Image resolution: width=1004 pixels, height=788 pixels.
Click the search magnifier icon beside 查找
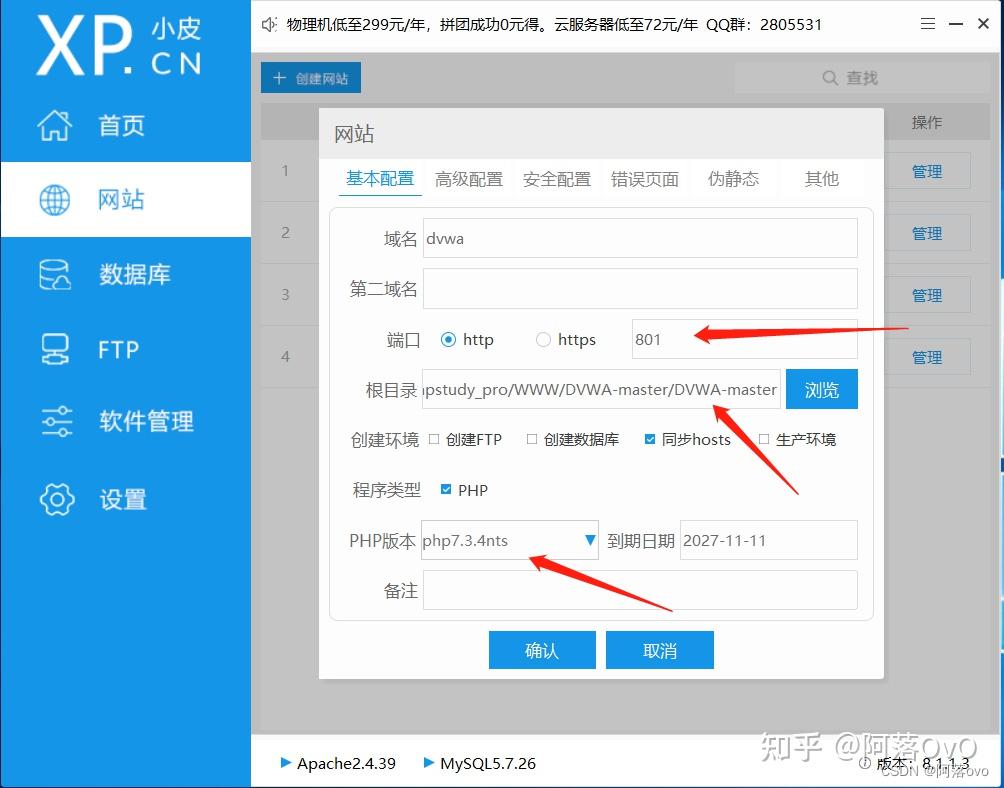click(x=830, y=77)
